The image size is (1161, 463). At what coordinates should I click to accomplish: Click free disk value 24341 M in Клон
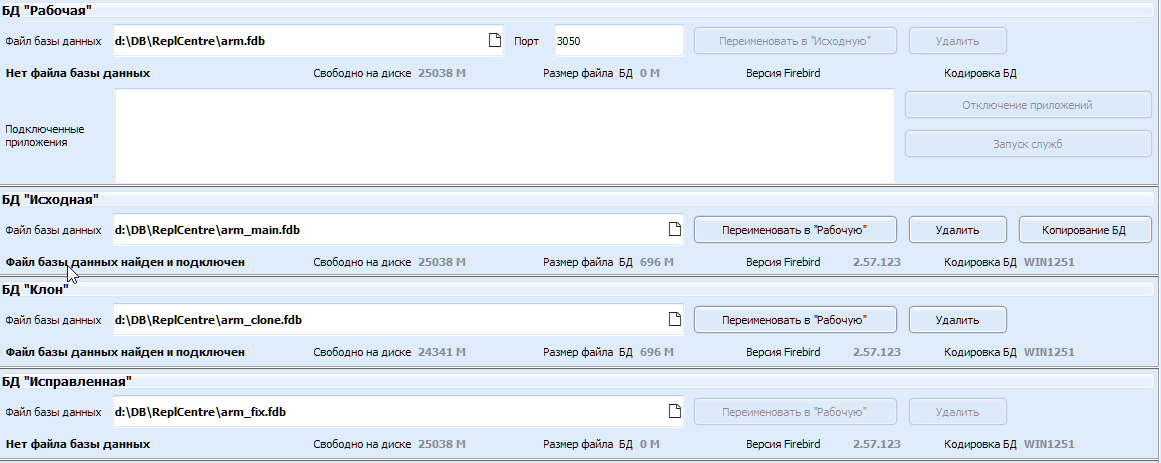[x=442, y=352]
